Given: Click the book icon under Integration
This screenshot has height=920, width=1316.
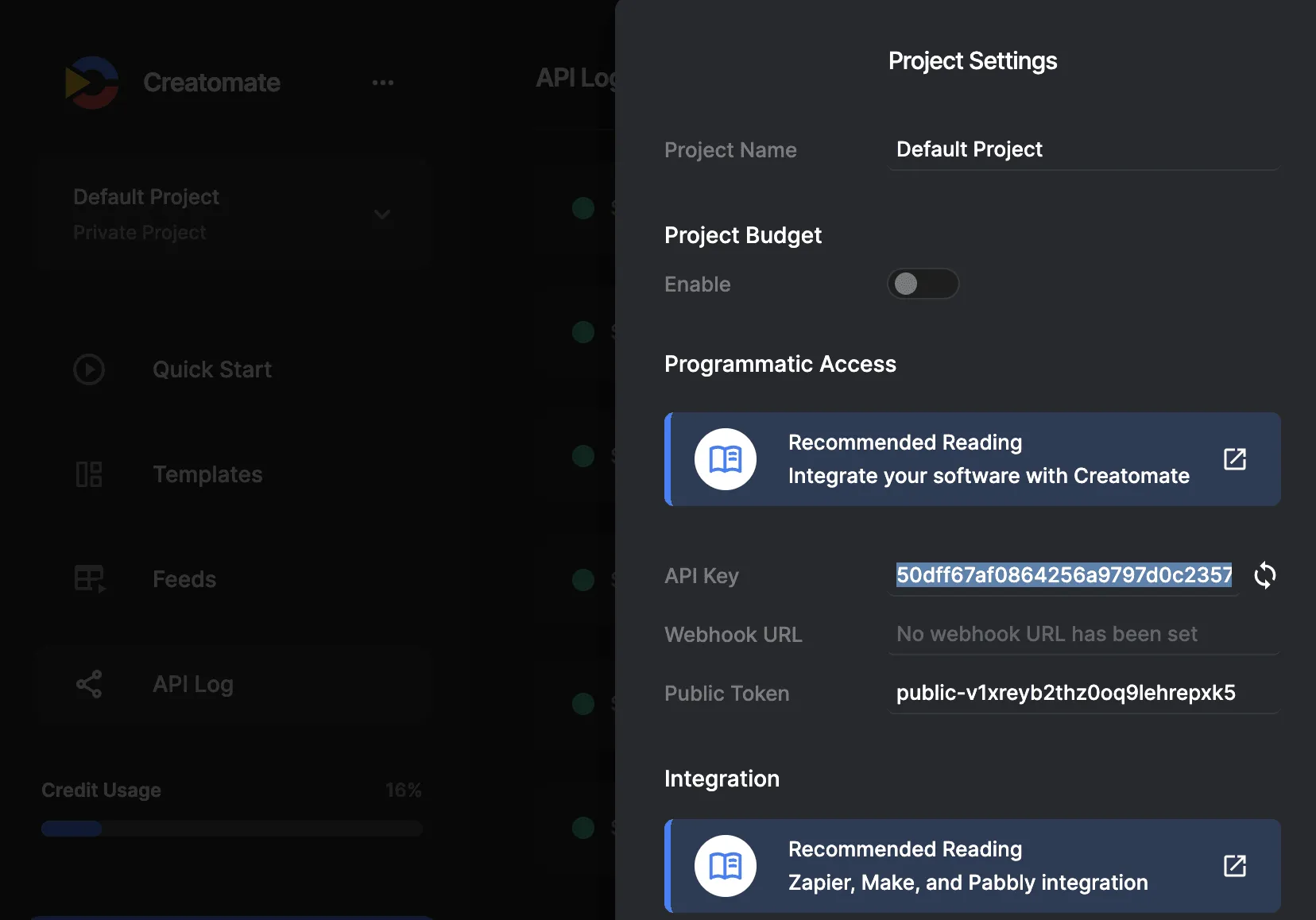Looking at the screenshot, I should (725, 866).
